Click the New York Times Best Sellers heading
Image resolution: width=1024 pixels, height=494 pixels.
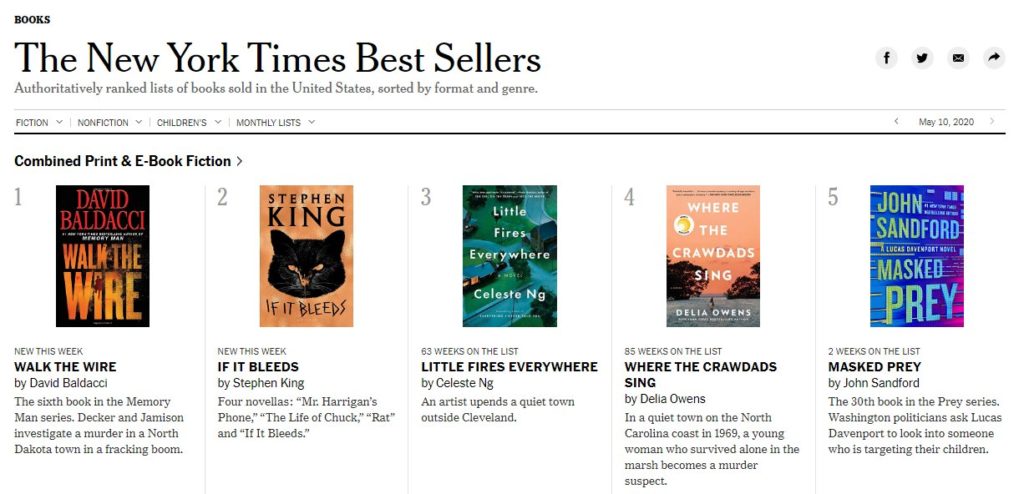(277, 58)
